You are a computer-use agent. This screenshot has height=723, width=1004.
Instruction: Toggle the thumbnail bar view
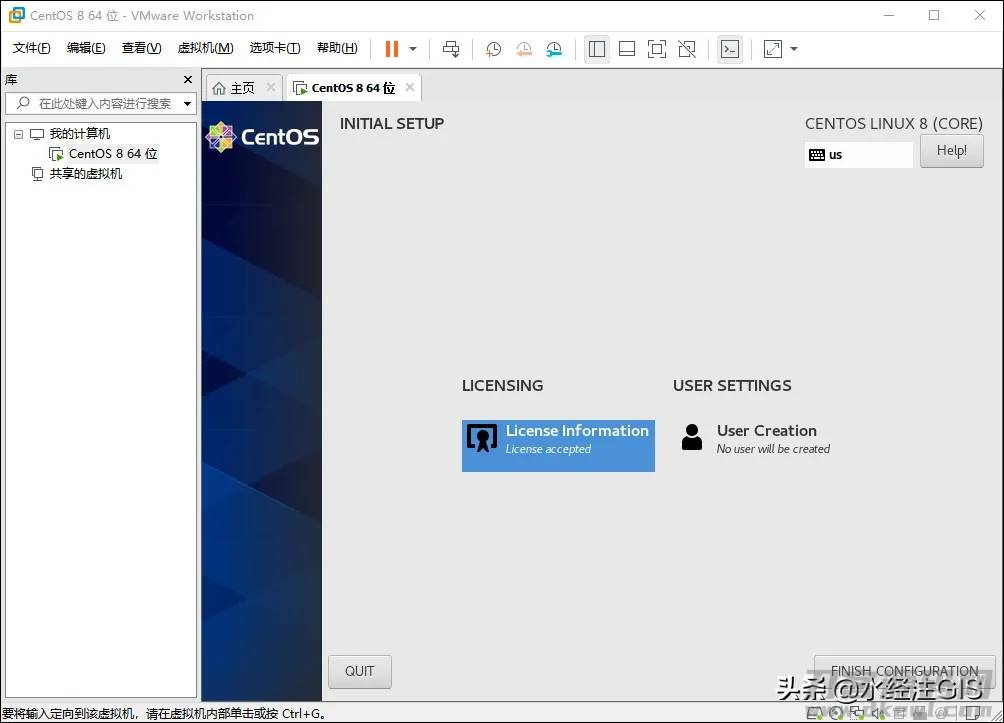627,49
